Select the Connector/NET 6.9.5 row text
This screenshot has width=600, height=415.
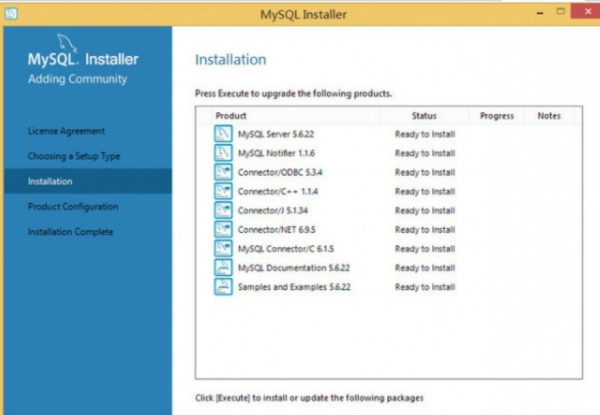pos(277,230)
